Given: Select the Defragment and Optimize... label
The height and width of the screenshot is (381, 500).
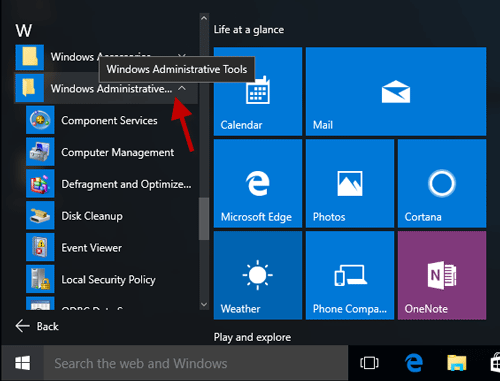Looking at the screenshot, I should (x=126, y=184).
